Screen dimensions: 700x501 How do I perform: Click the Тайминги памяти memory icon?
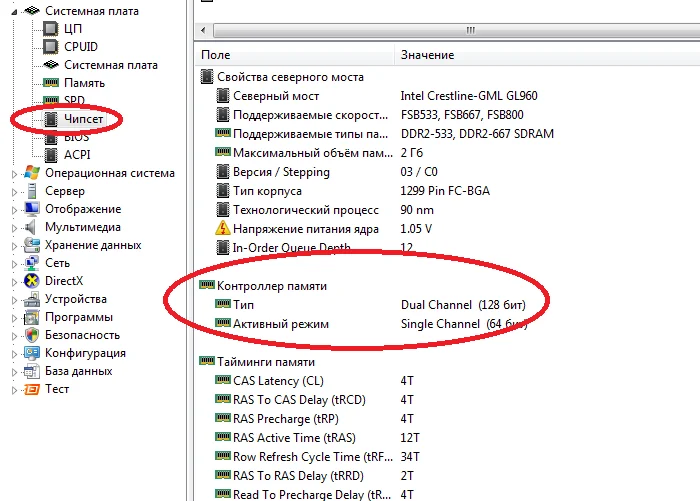point(207,360)
